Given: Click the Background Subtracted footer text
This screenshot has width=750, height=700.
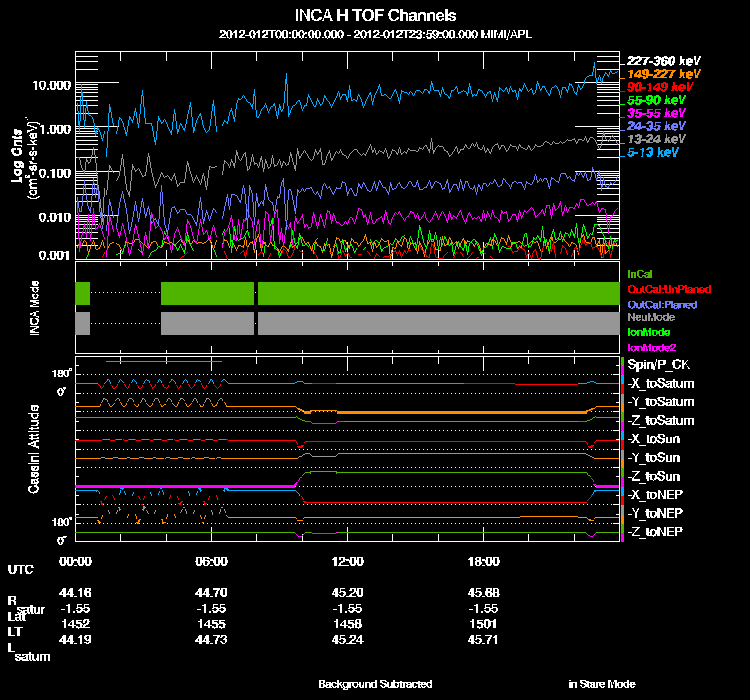Looking at the screenshot, I should pos(375,684).
